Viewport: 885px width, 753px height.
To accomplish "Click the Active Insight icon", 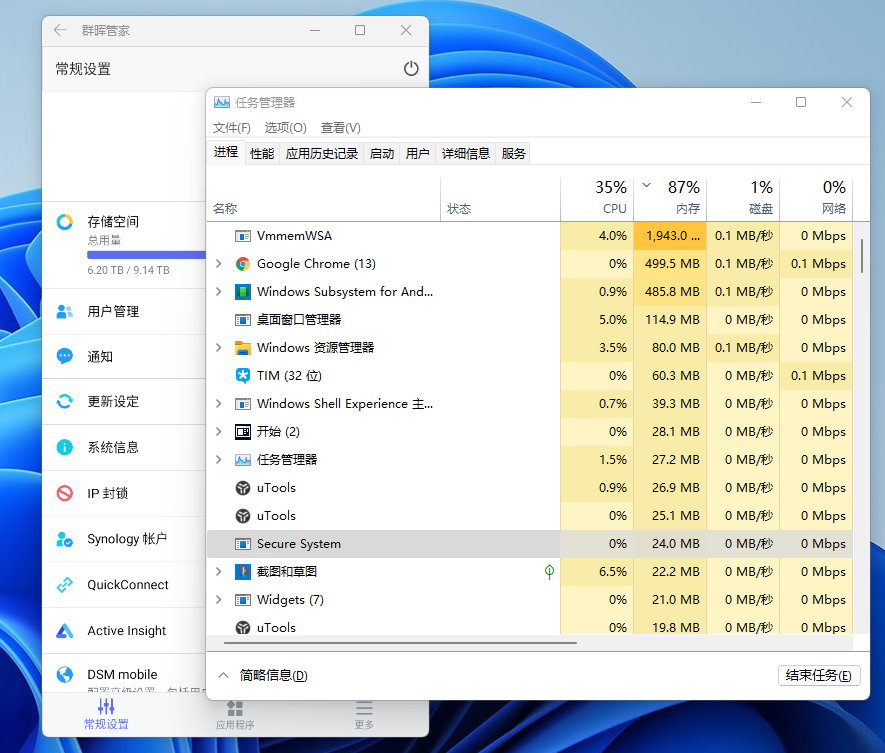I will pos(65,631).
